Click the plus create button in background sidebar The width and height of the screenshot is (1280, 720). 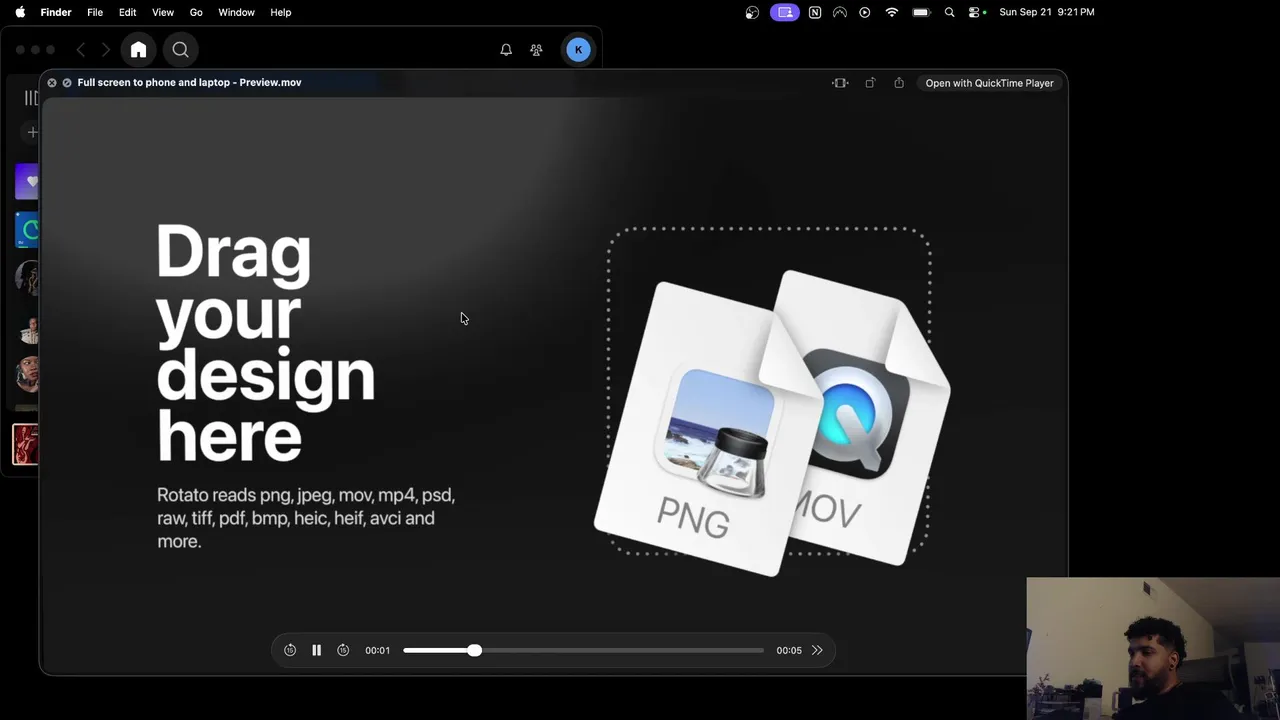pos(32,132)
